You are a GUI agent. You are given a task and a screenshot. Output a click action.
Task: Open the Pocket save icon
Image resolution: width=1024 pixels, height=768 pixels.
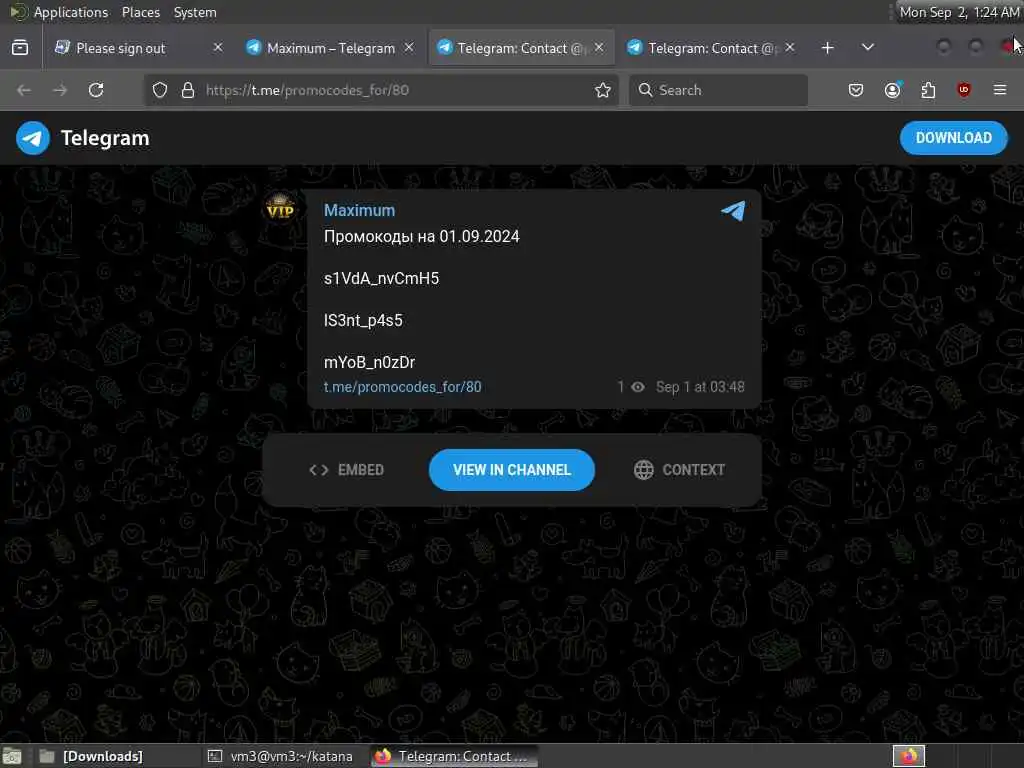coord(856,90)
